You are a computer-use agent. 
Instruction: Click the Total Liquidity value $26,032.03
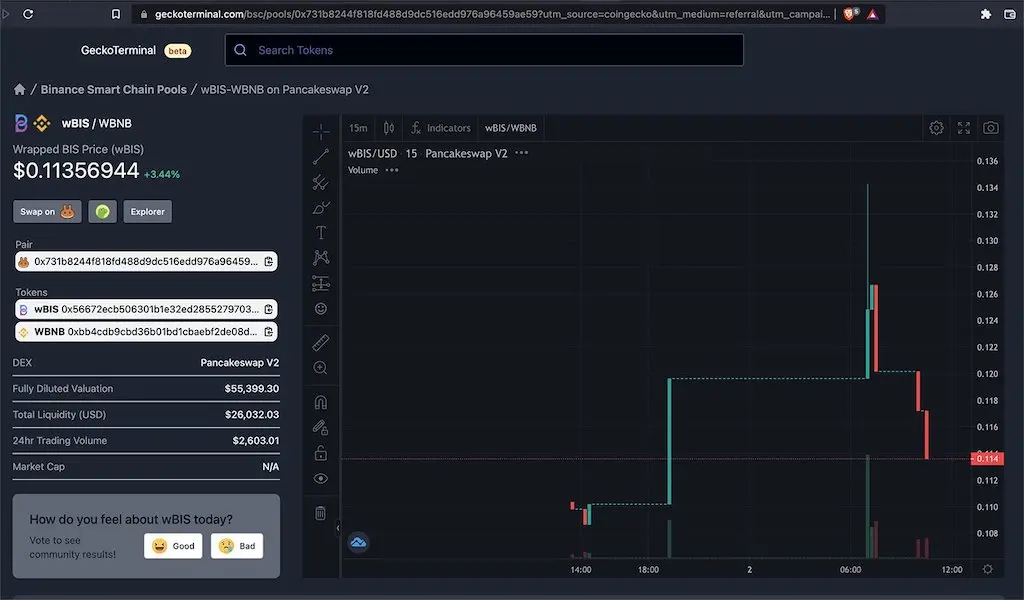coord(251,415)
